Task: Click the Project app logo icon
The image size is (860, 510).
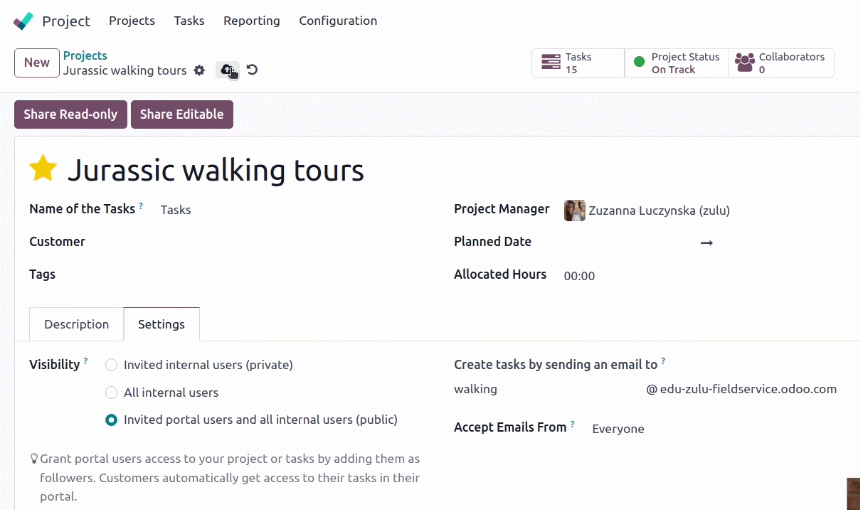Action: pos(23,21)
